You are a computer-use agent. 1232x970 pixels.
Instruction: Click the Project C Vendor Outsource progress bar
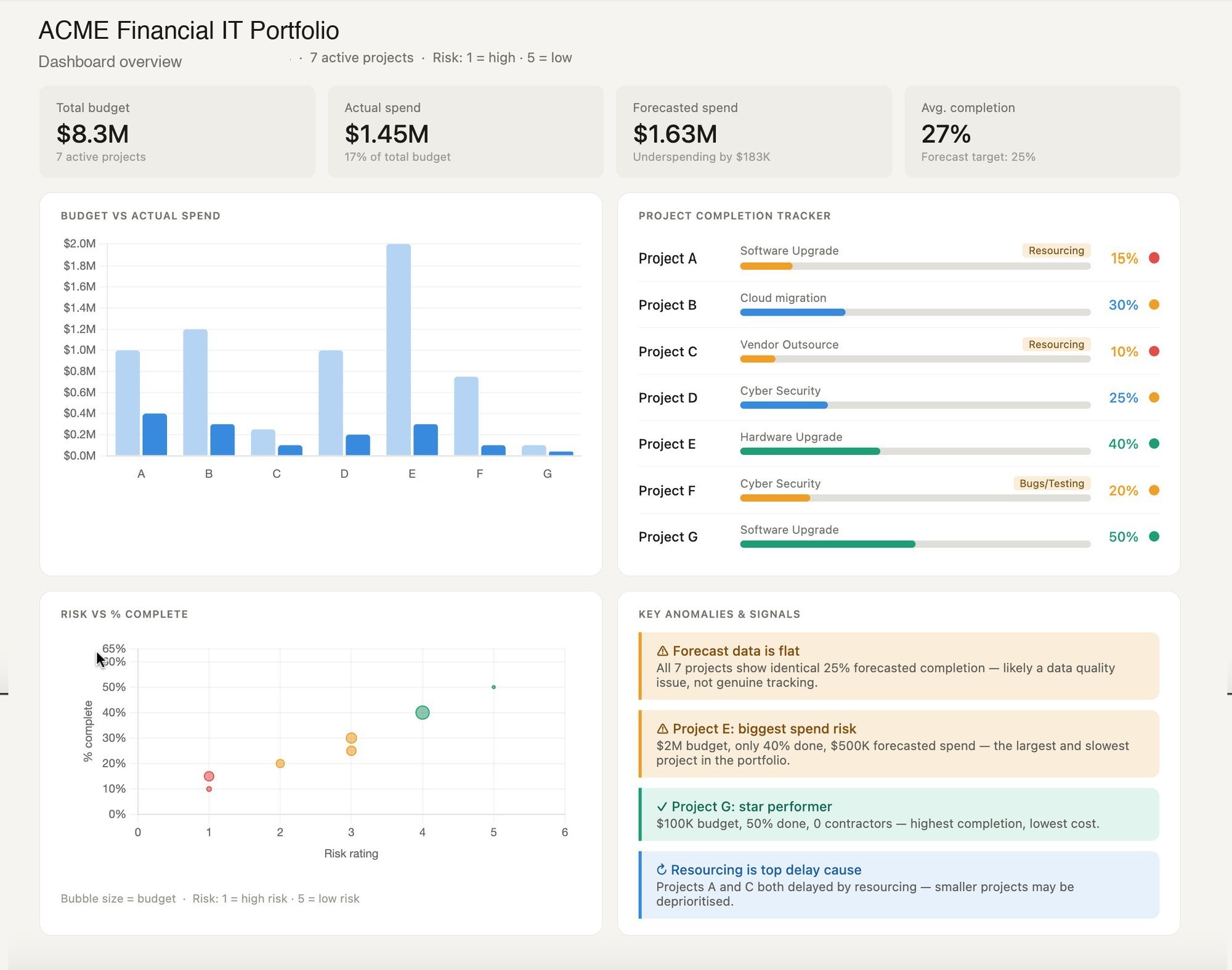915,359
